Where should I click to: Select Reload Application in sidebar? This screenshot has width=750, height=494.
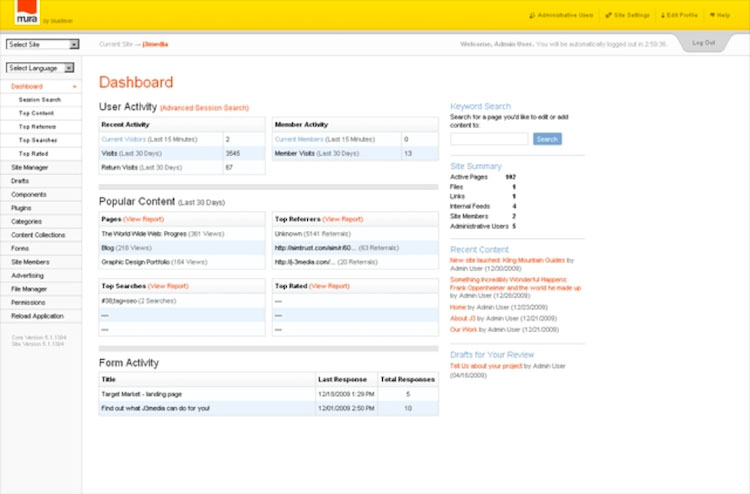pyautogui.click(x=35, y=315)
